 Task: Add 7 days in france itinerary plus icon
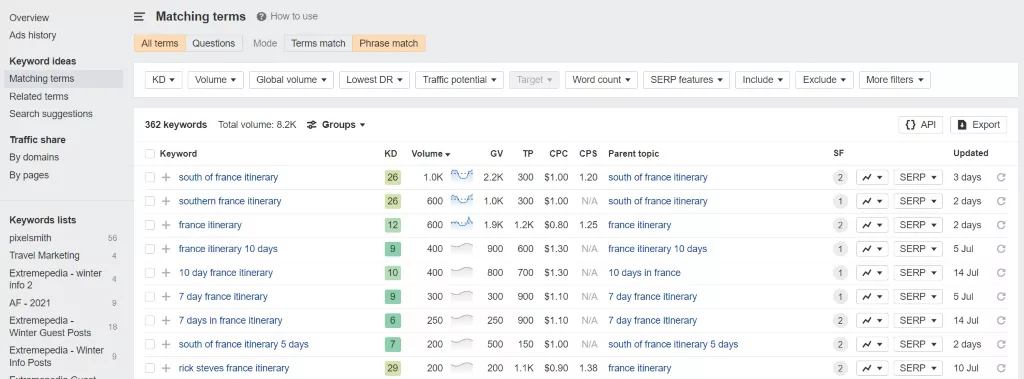point(166,320)
